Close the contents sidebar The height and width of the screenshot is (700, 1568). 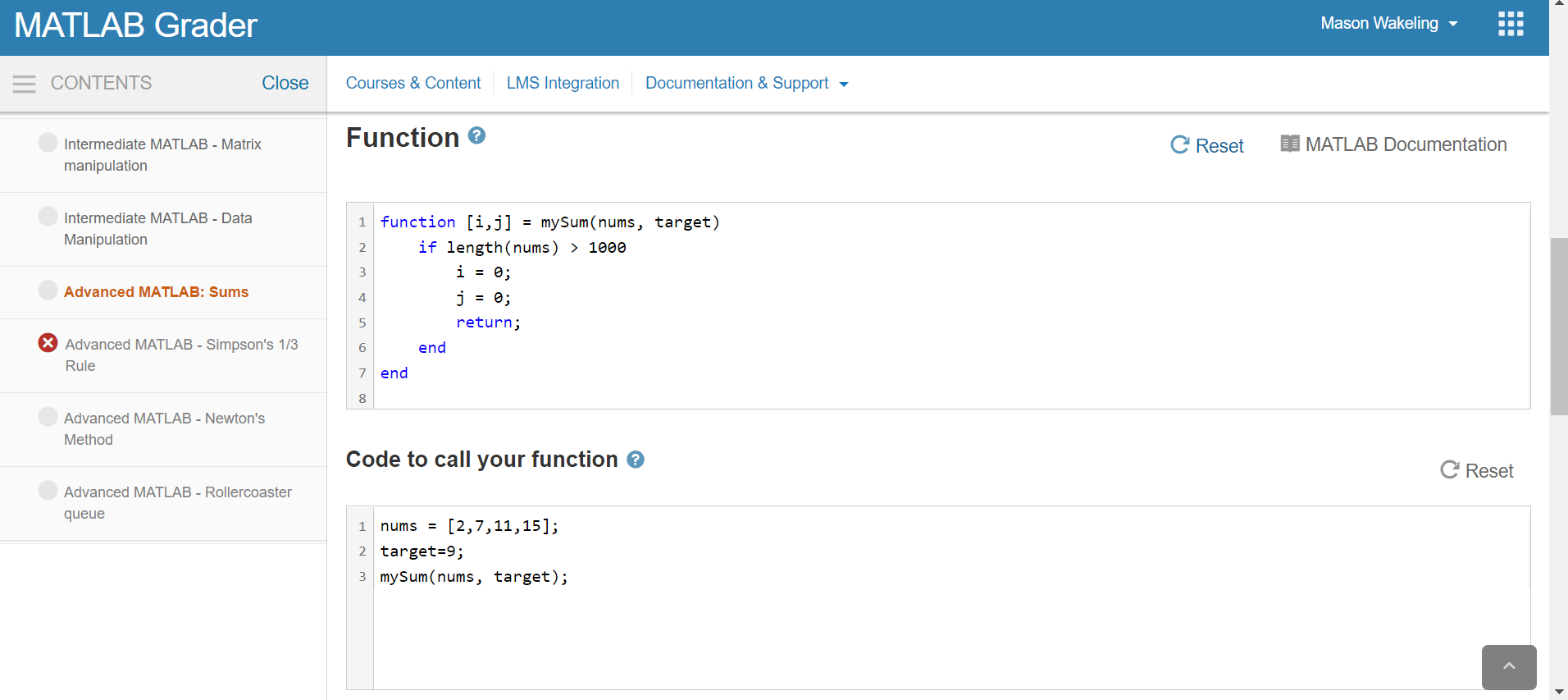(x=285, y=83)
